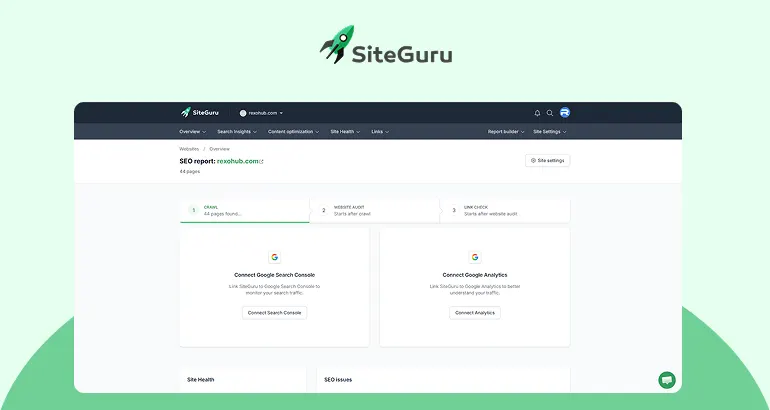Open the Search Insights menu

[x=237, y=132]
